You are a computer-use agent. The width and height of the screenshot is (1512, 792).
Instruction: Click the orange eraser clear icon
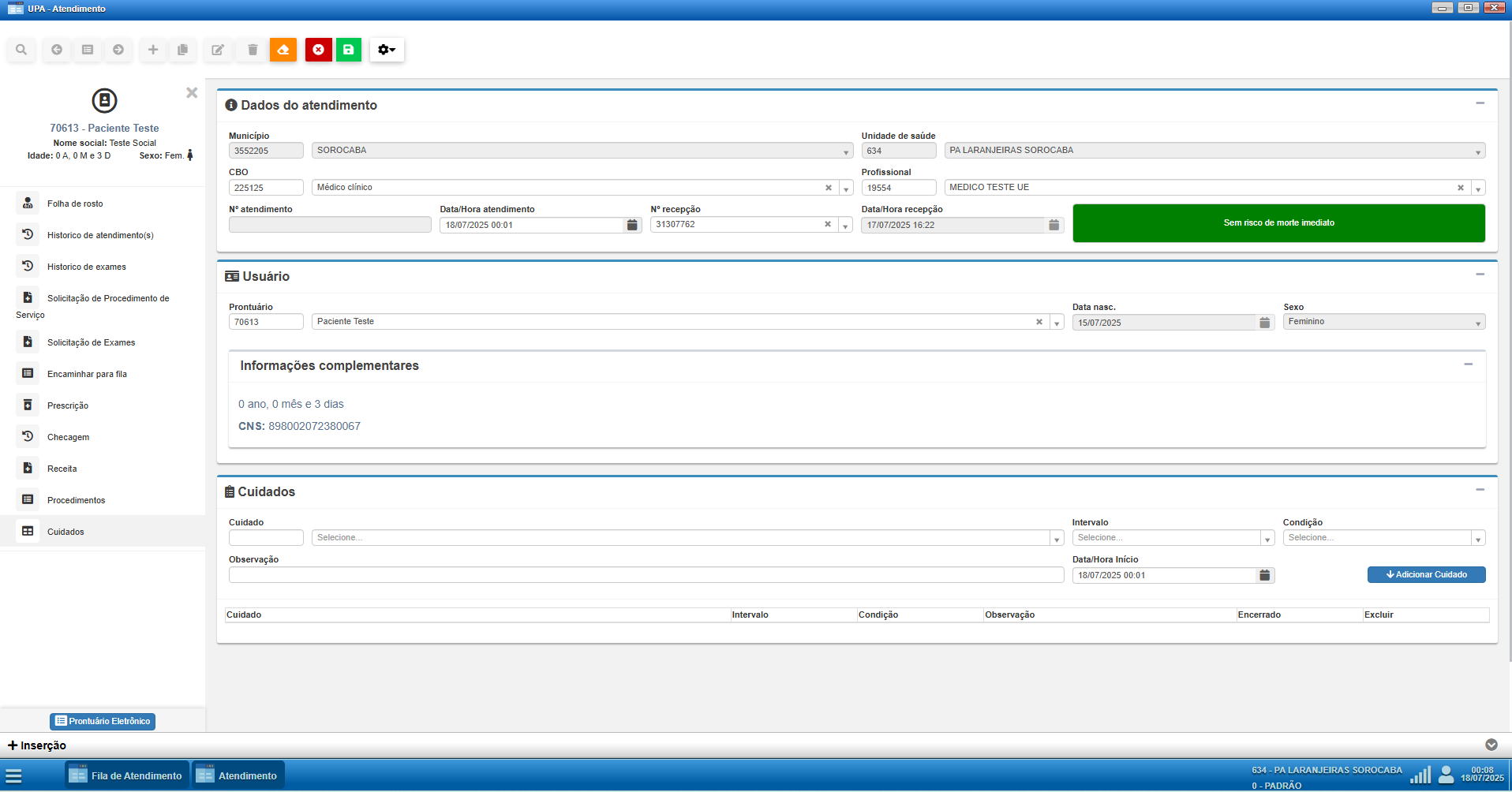(283, 50)
